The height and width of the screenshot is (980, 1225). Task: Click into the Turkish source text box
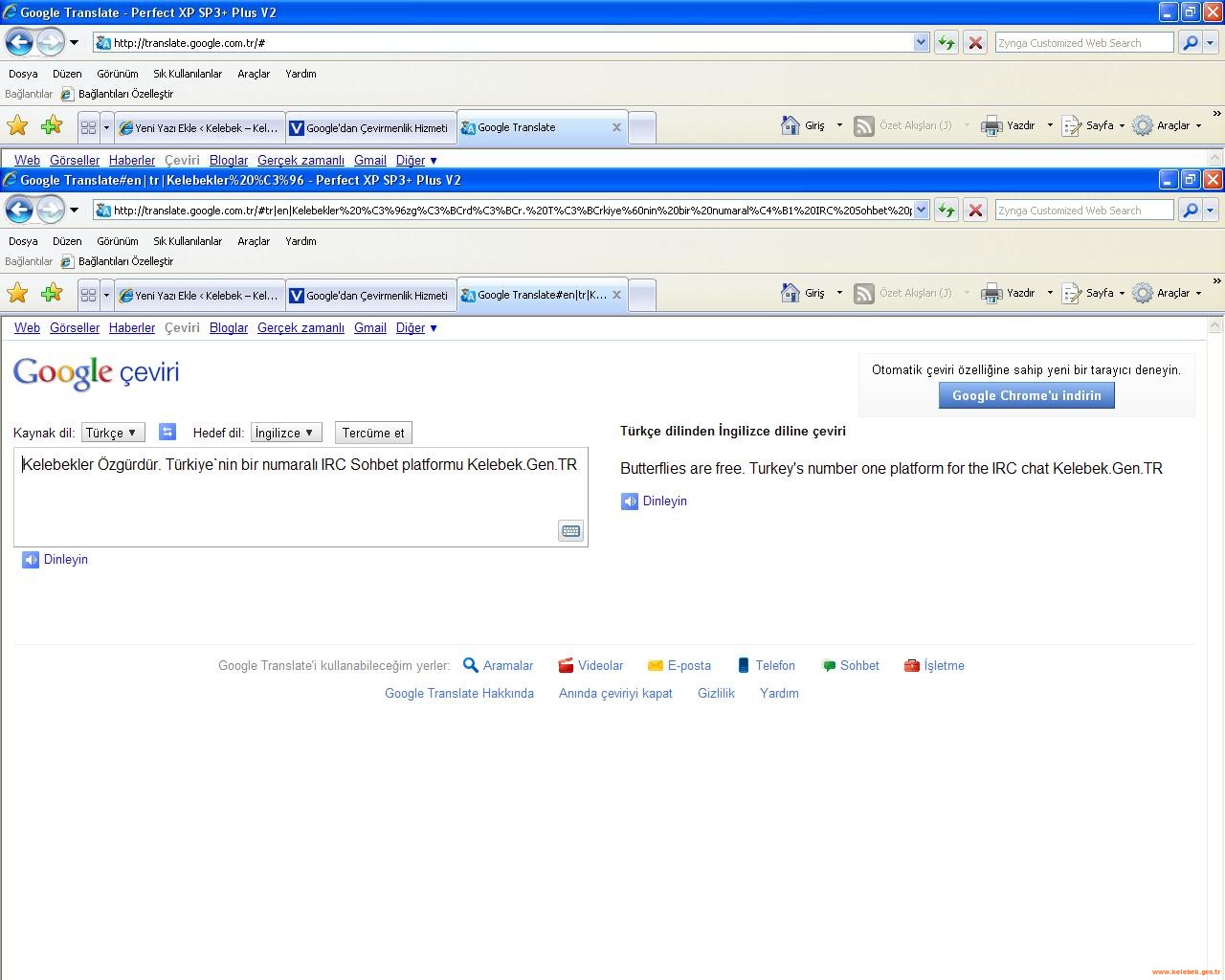click(x=301, y=498)
